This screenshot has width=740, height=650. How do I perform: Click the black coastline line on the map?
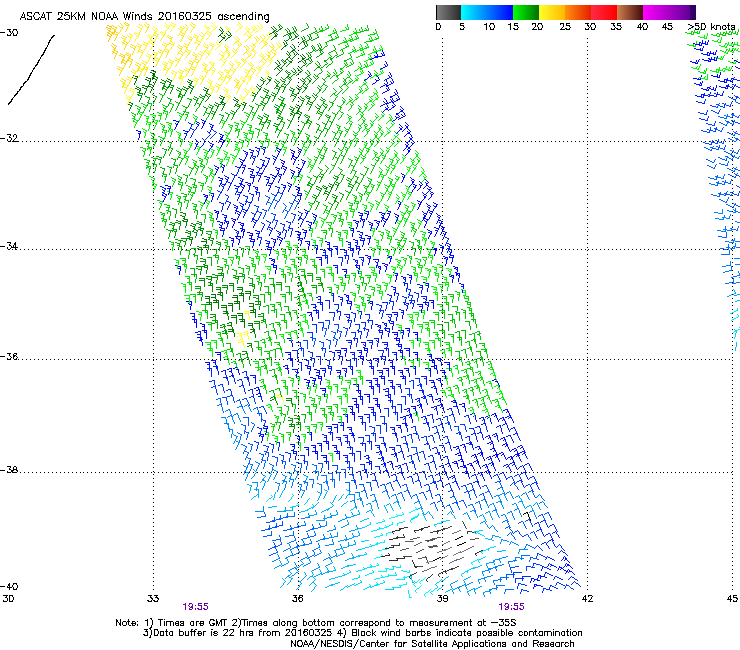click(x=31, y=70)
